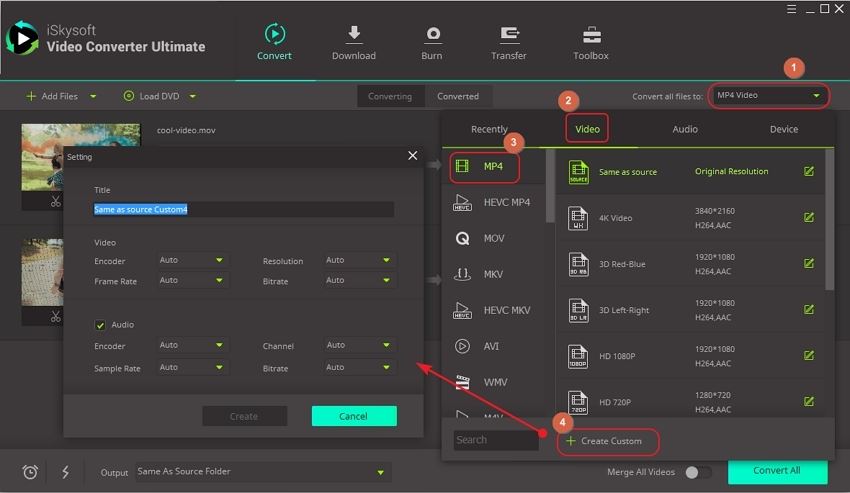Uncheck the Audio checkbox in Setting
This screenshot has height=493, width=850.
(x=100, y=325)
